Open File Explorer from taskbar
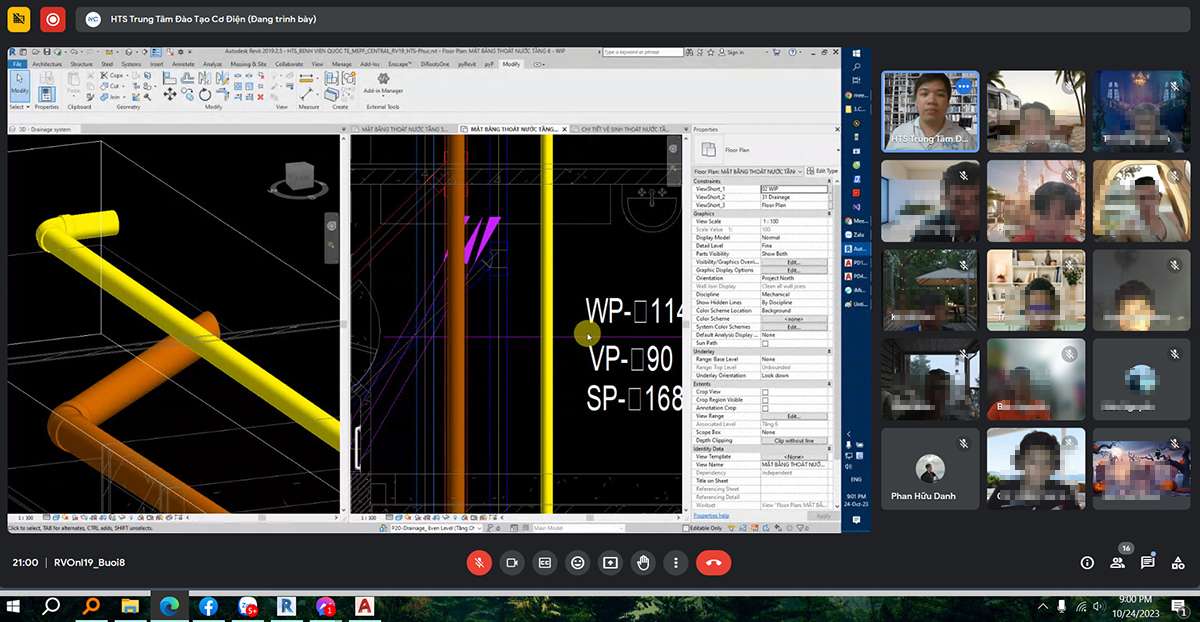 129,606
